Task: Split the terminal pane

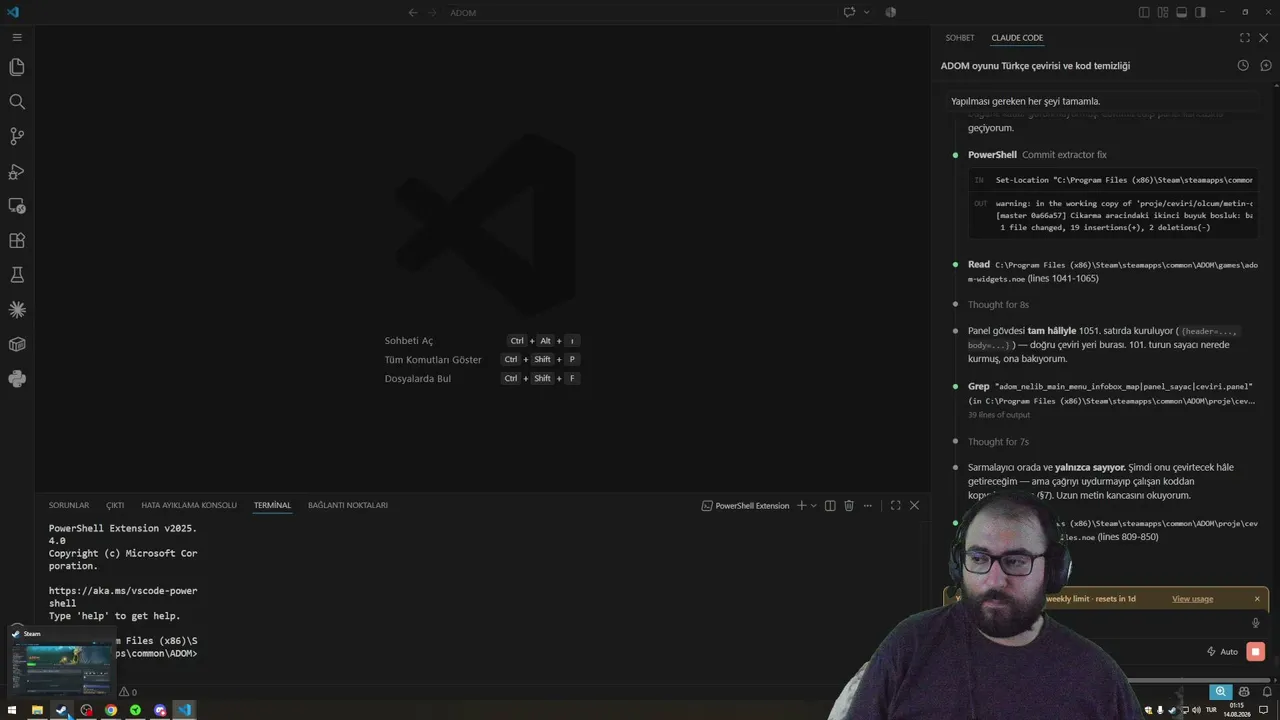Action: pyautogui.click(x=830, y=506)
